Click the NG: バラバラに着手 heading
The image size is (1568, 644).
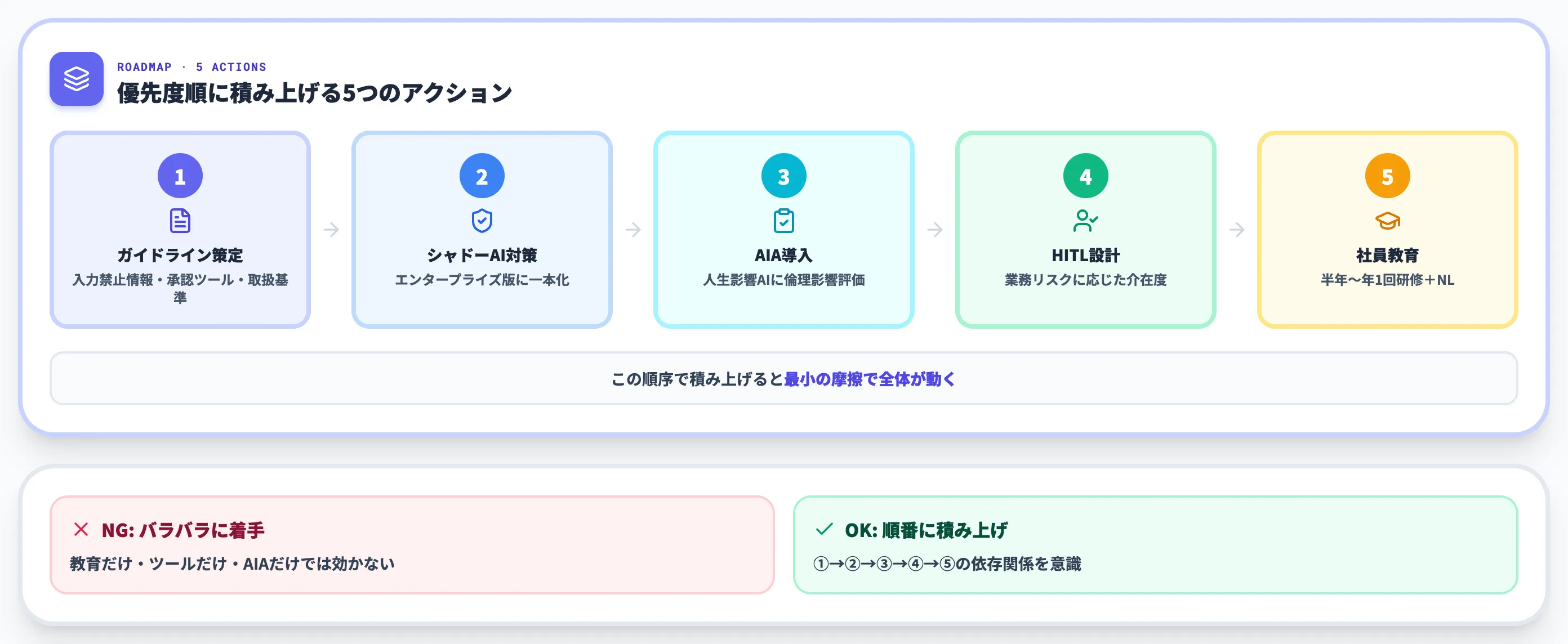(183, 530)
